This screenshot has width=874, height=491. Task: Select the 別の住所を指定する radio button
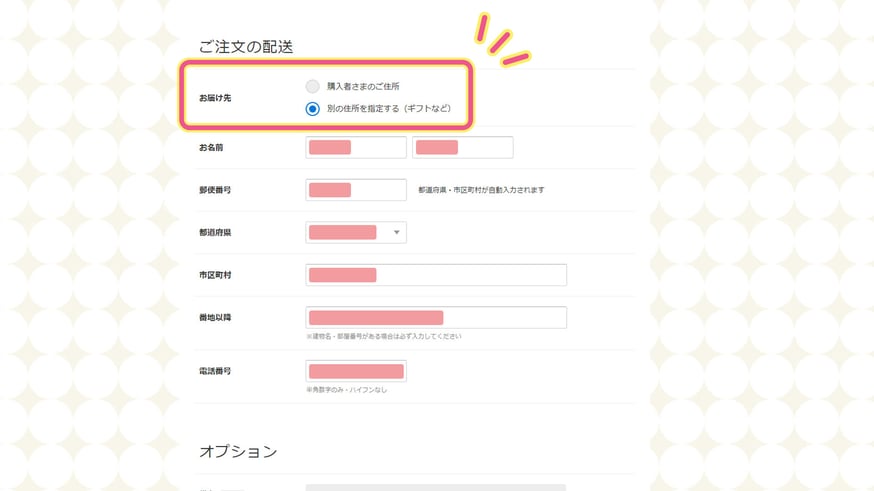312,109
